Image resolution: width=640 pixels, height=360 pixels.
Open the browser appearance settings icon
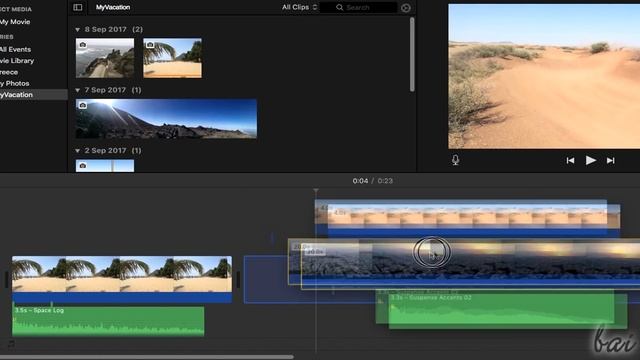tap(406, 8)
